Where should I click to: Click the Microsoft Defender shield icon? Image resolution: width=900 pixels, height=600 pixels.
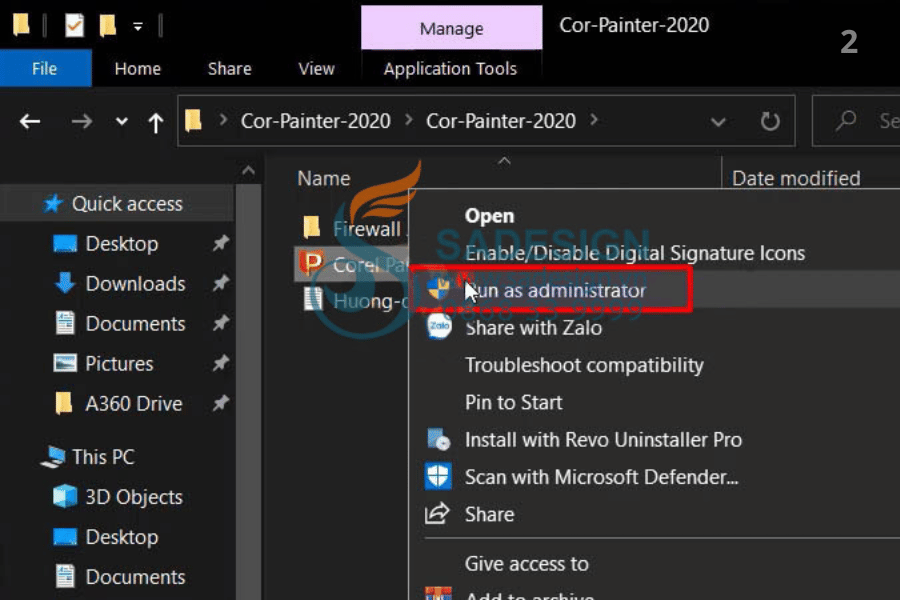pos(438,476)
